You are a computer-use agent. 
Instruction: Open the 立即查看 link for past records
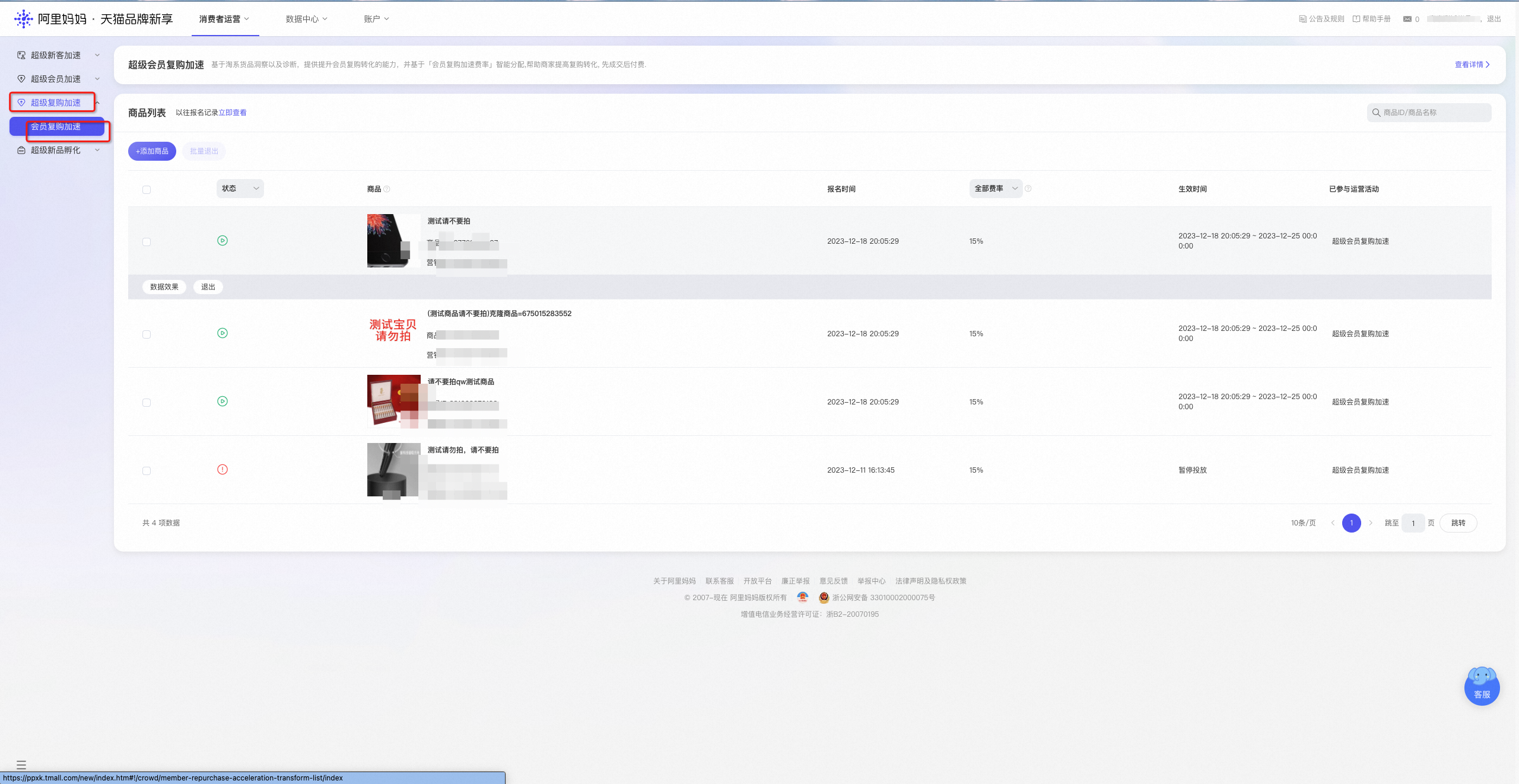[x=233, y=113]
